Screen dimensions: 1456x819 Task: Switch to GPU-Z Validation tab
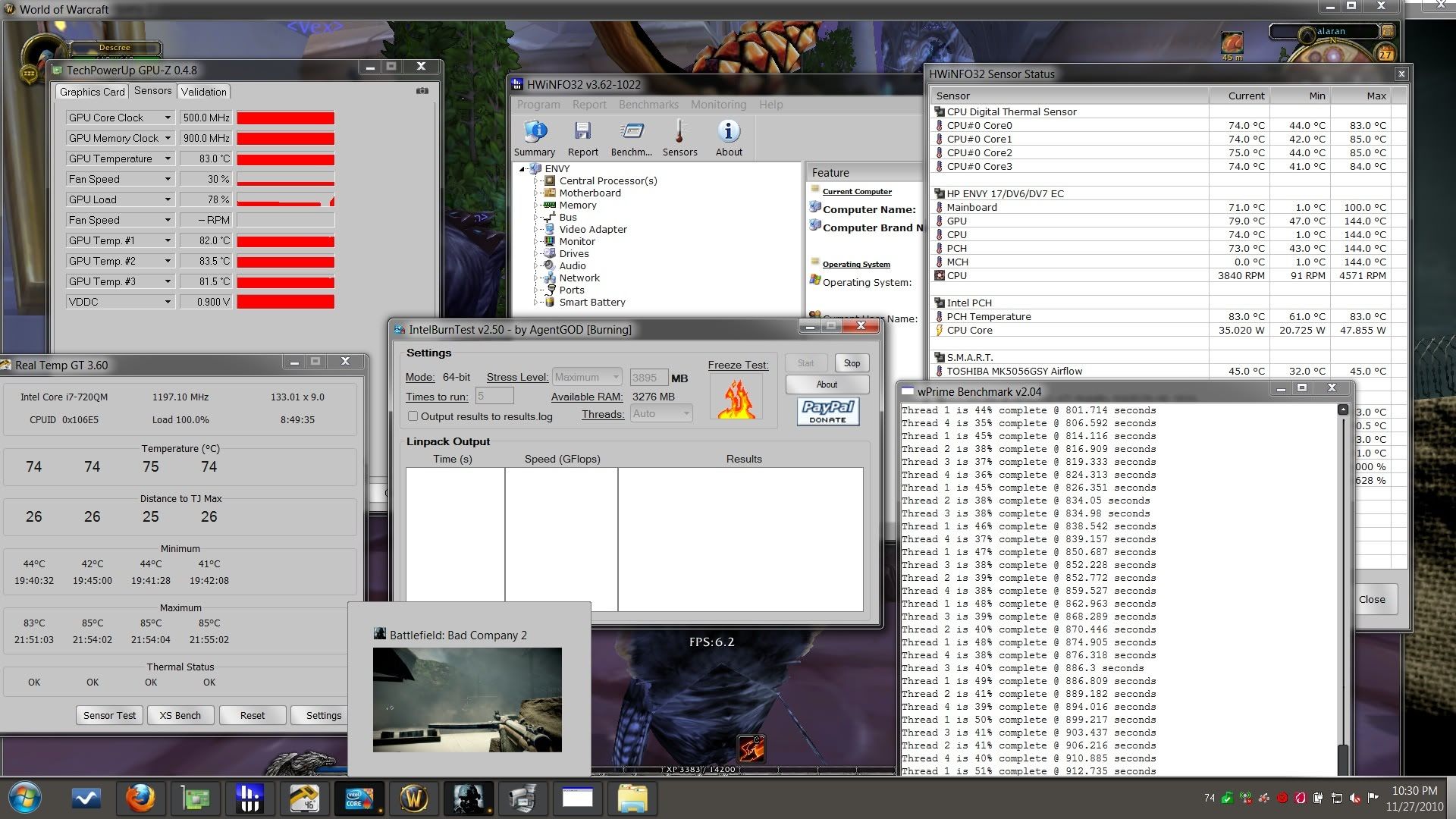point(203,92)
